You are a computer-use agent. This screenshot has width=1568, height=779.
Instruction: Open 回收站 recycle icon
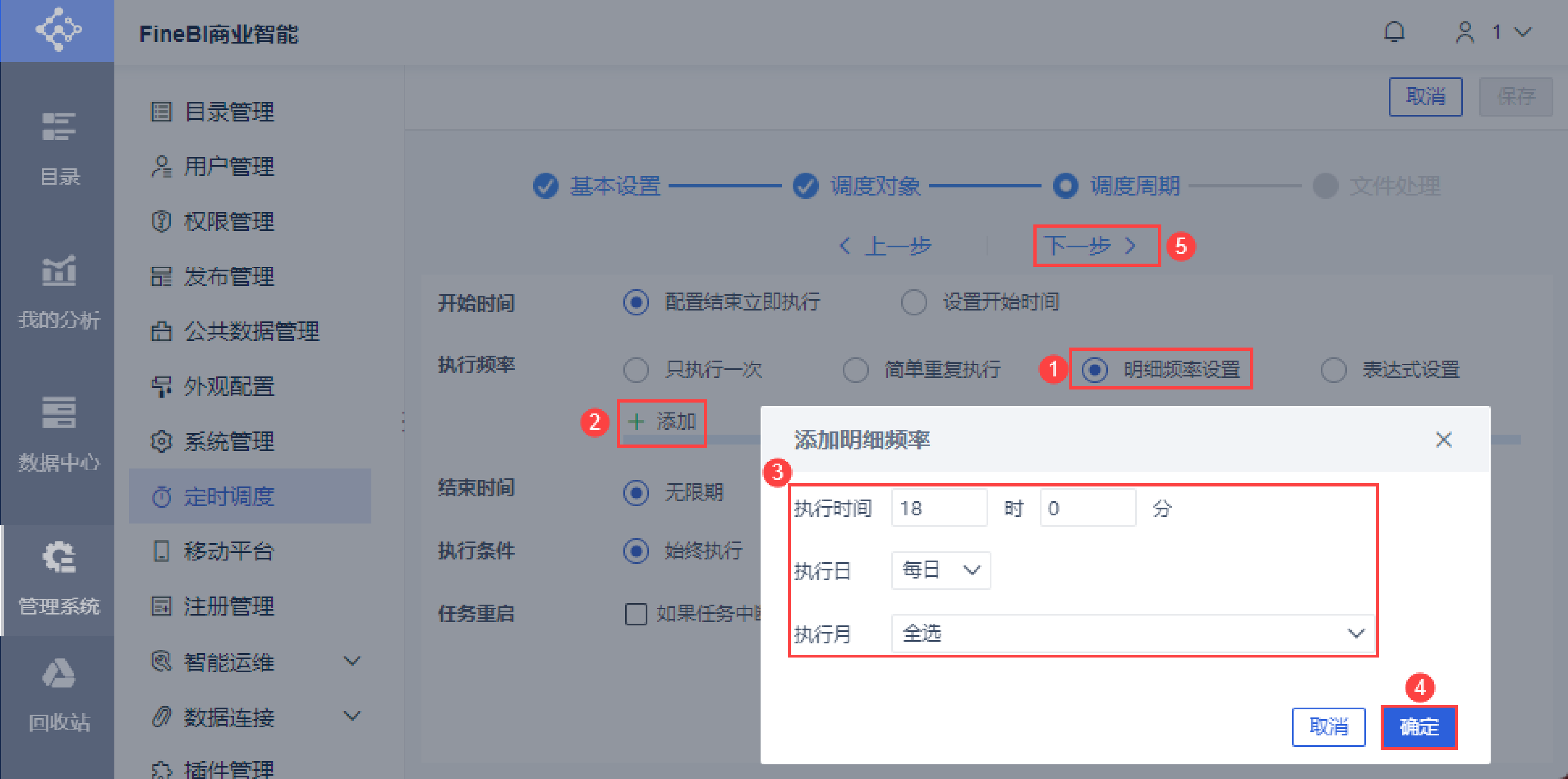[58, 674]
